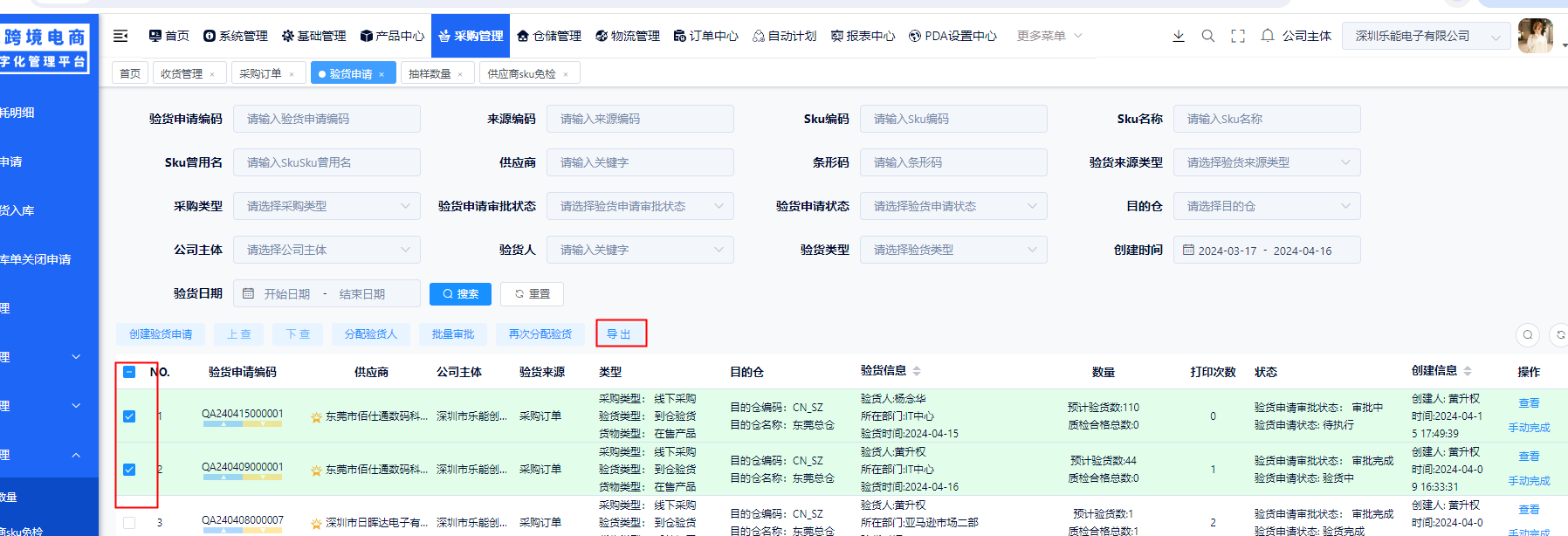Viewport: 1568px width, 536px height.
Task: Click the sidebar collapse hamburger icon
Action: (120, 36)
